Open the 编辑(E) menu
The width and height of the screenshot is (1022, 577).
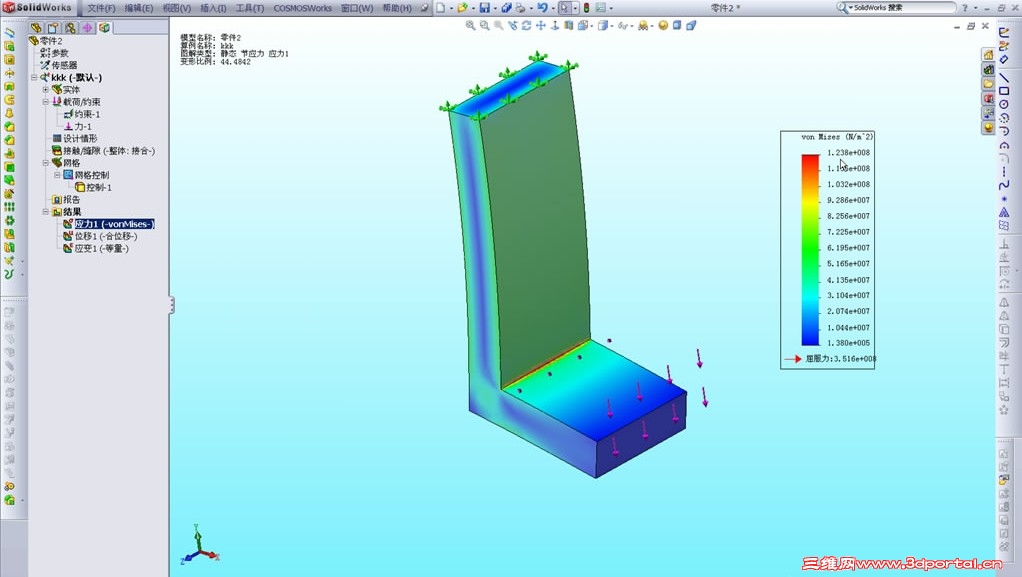(x=138, y=8)
